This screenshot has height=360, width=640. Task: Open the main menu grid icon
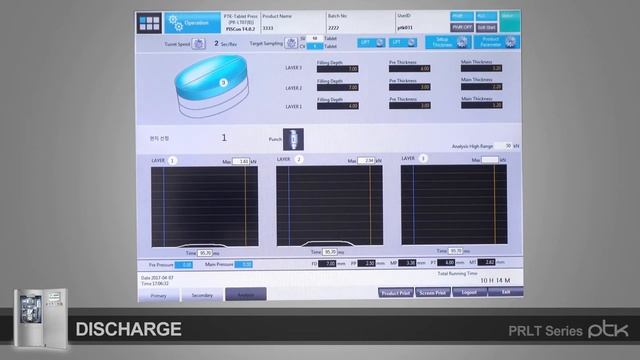click(149, 23)
